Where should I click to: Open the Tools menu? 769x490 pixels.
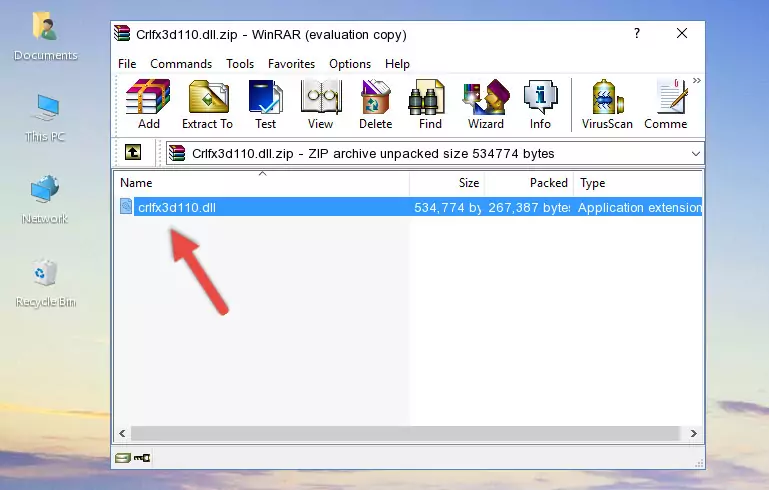[x=240, y=64]
